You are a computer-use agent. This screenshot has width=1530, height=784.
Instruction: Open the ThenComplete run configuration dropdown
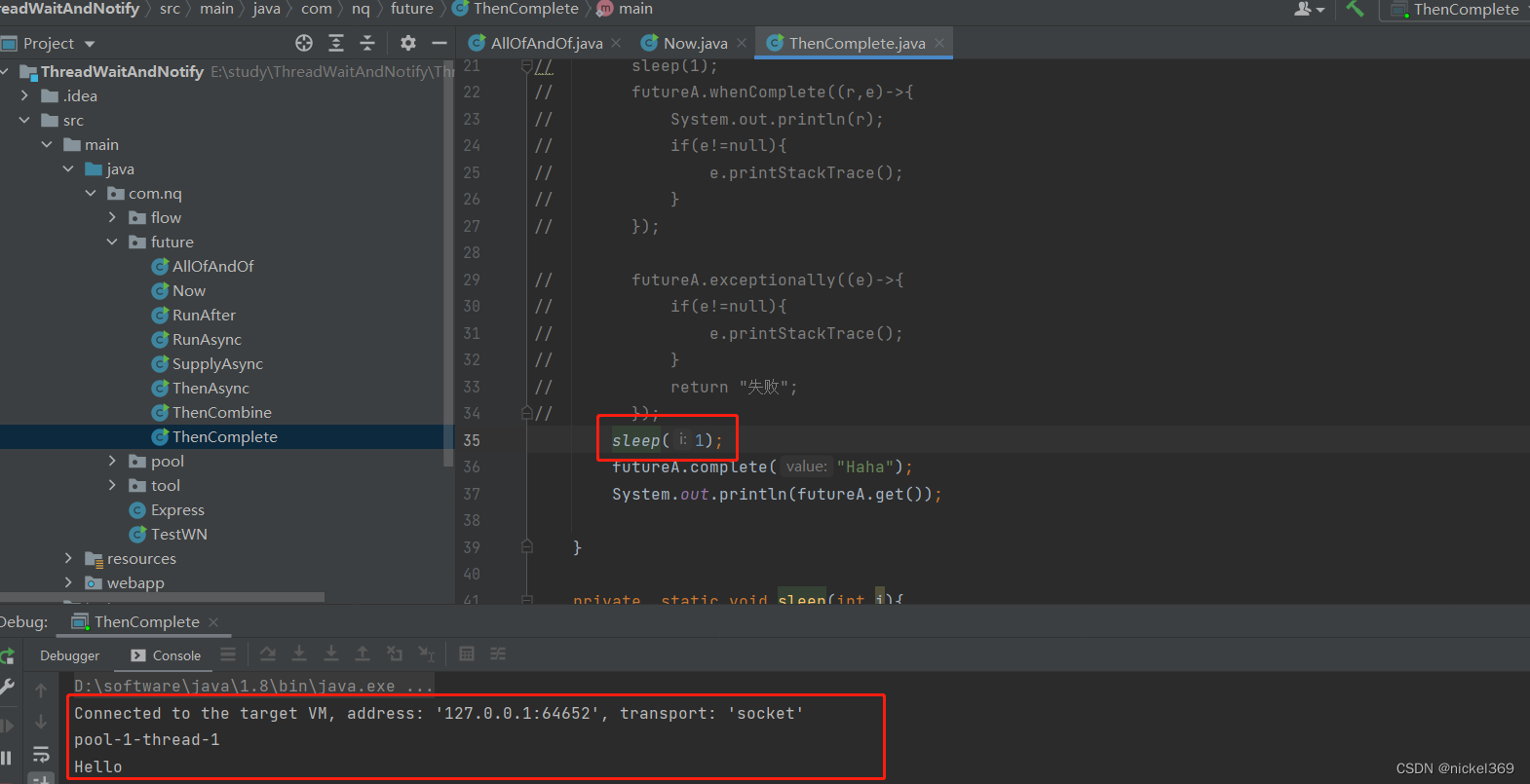point(1457,10)
